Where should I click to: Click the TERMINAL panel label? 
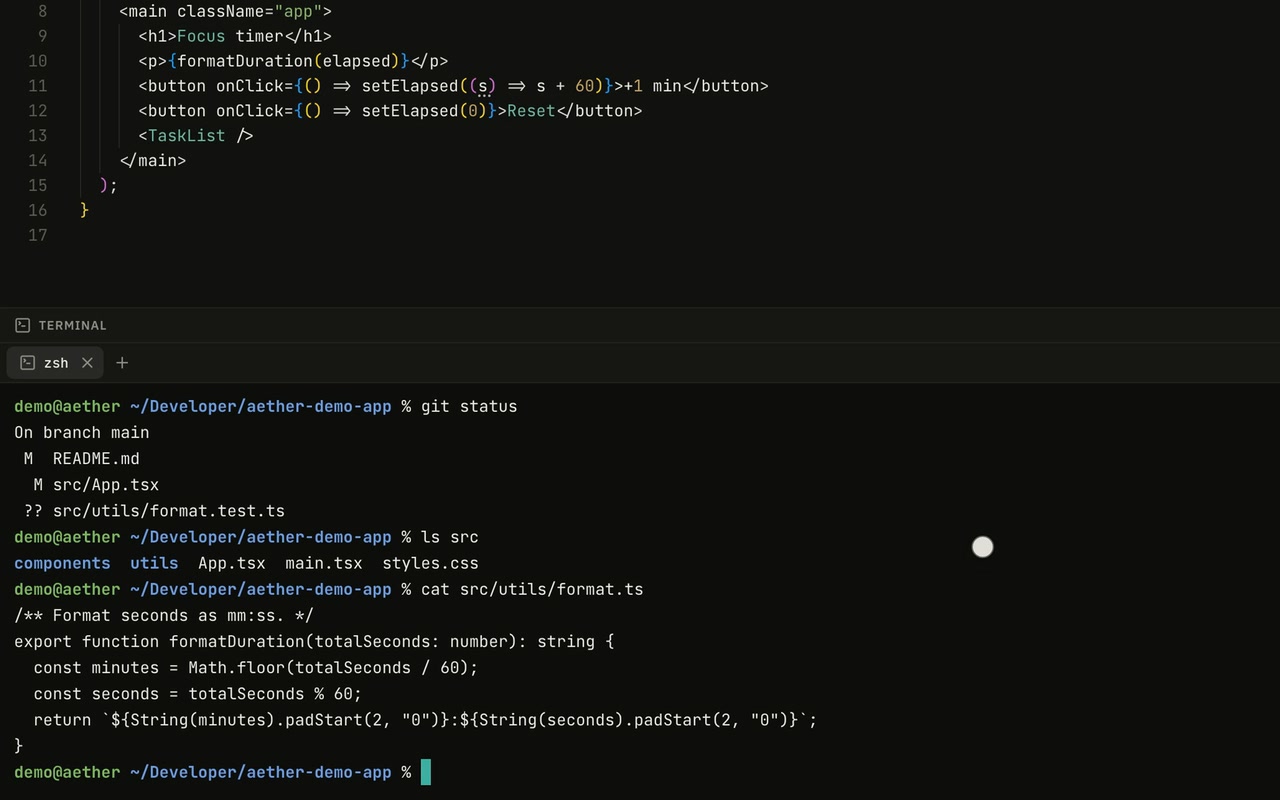pos(72,326)
